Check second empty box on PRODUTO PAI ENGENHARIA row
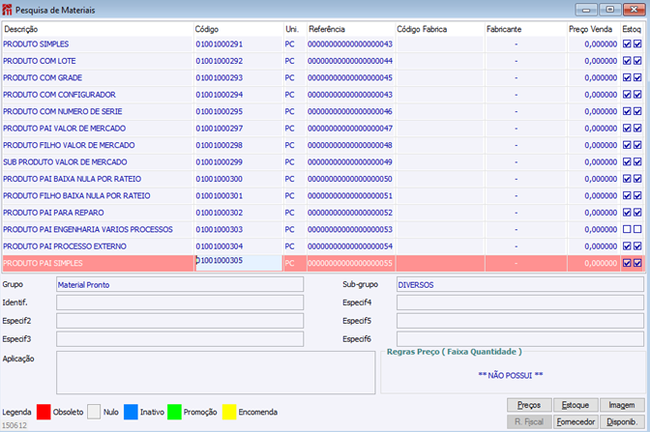 [x=638, y=229]
